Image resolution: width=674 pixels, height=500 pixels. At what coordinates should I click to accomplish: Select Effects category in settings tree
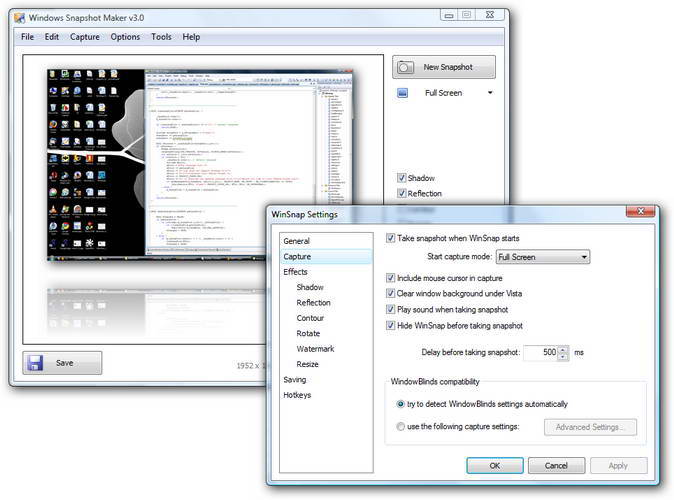point(295,272)
